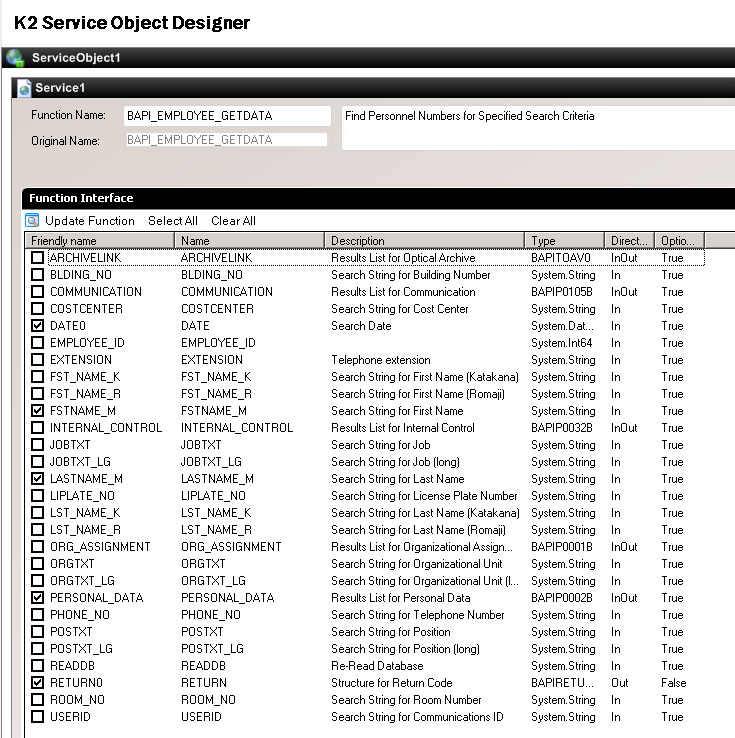Screen dimensions: 735x738
Task: Click 'BAPITOAV0' type cell
Action: 560,257
